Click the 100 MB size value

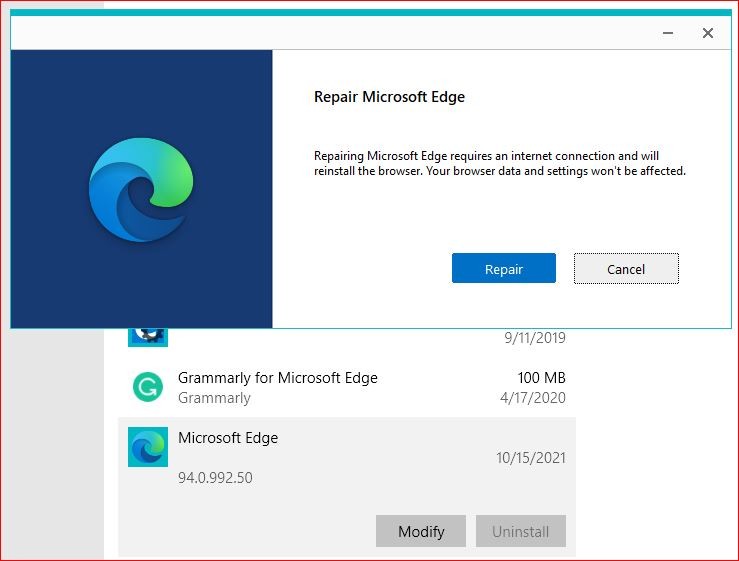pos(542,378)
